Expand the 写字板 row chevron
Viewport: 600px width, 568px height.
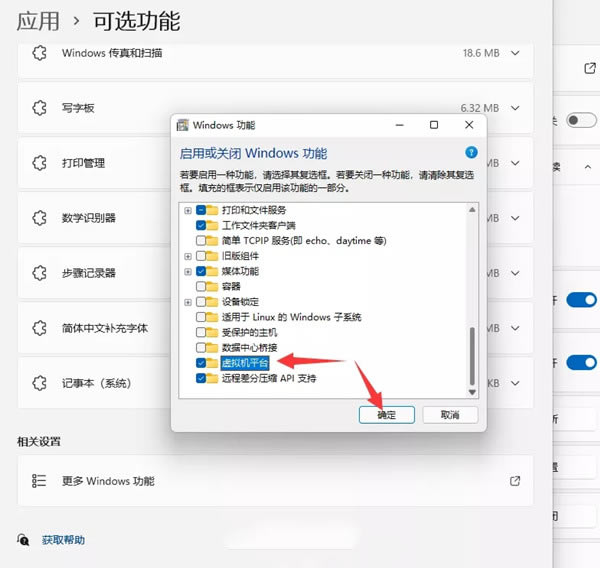point(515,108)
